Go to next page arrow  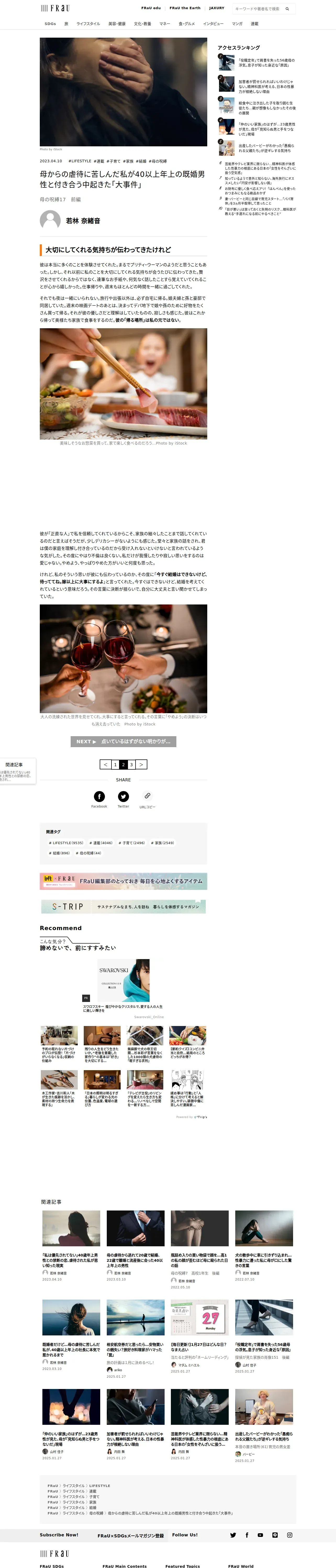pyautogui.click(x=142, y=764)
